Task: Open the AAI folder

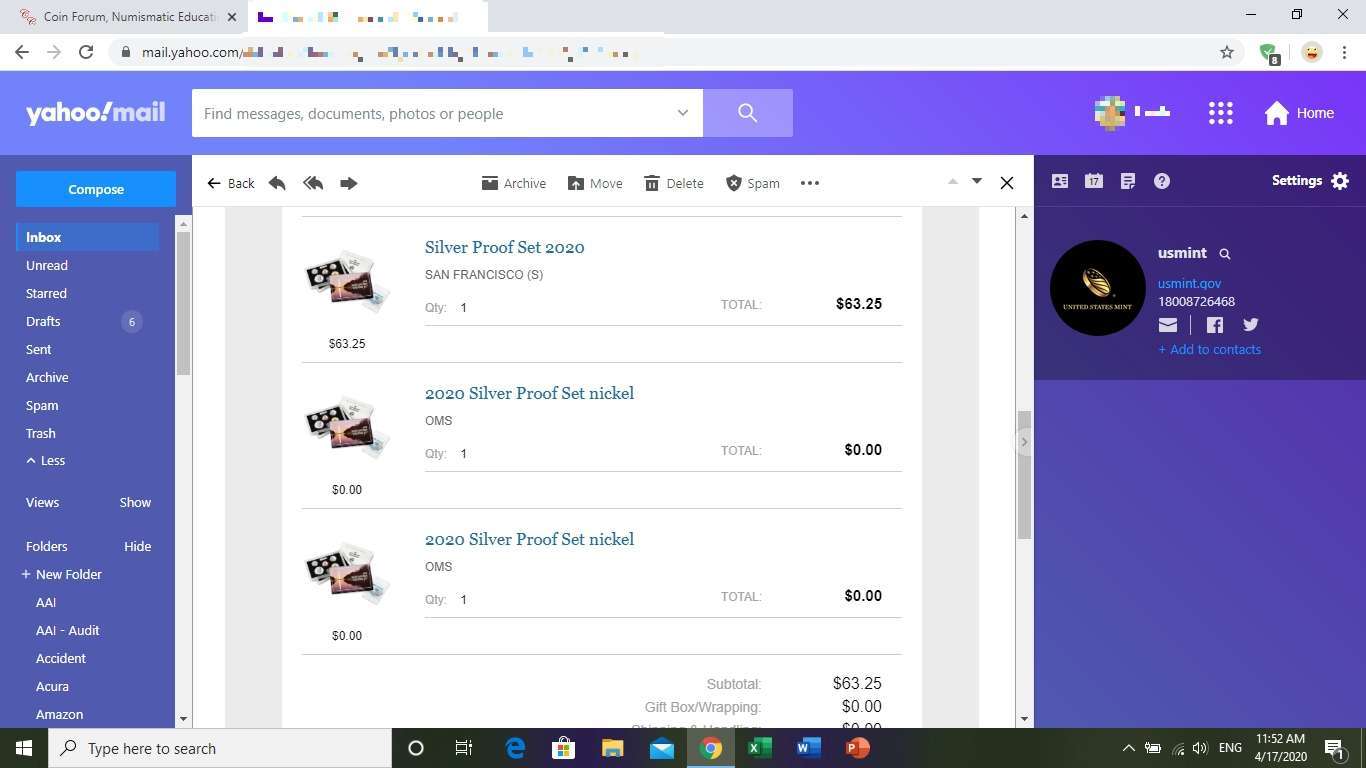Action: 46,602
